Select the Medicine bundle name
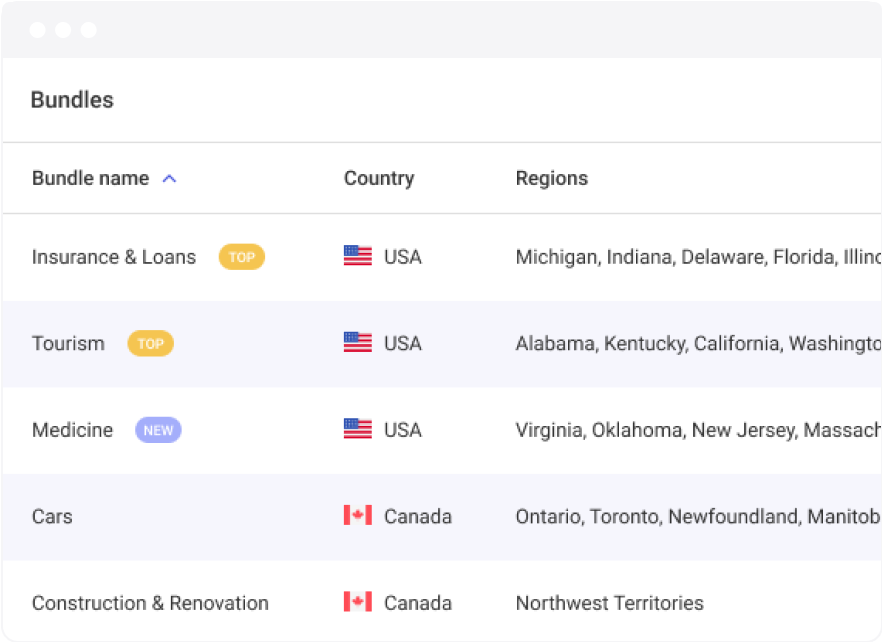 (x=72, y=430)
